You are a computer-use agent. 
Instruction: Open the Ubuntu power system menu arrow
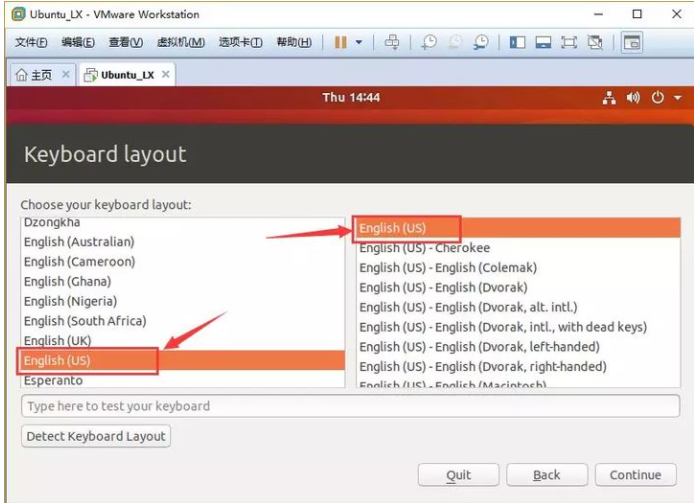pos(677,98)
